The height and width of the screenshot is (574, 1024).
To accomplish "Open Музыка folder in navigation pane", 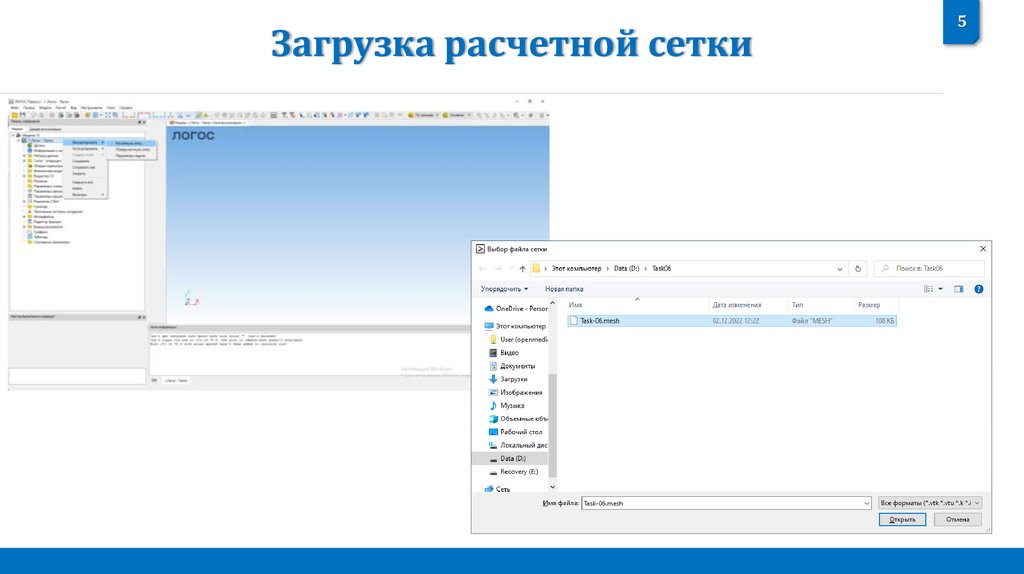I will pyautogui.click(x=506, y=406).
